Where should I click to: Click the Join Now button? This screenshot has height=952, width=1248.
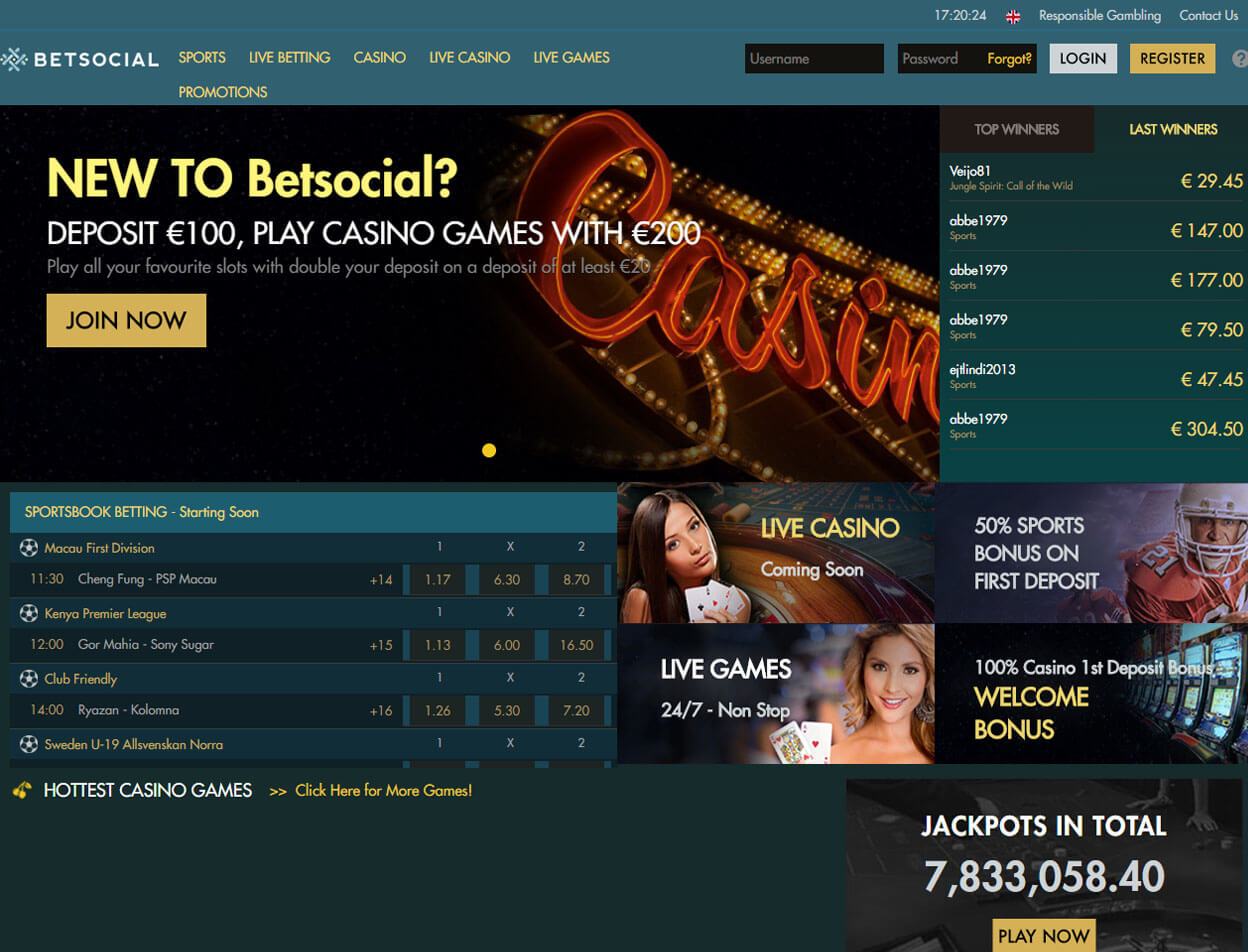pyautogui.click(x=126, y=320)
